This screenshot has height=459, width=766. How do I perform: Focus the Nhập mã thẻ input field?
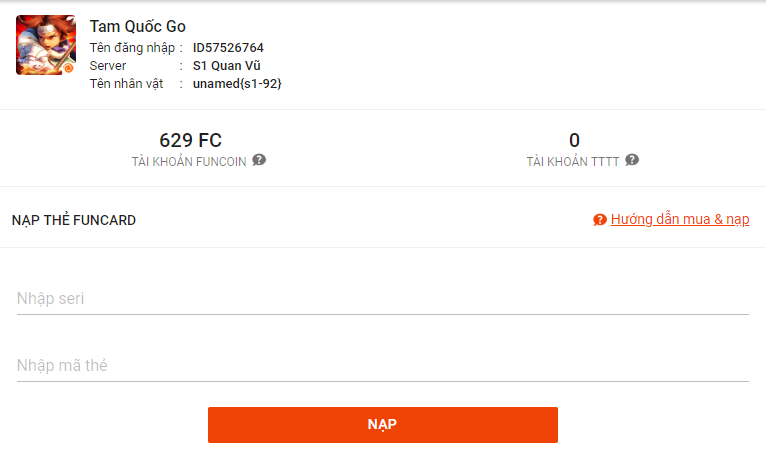(383, 365)
